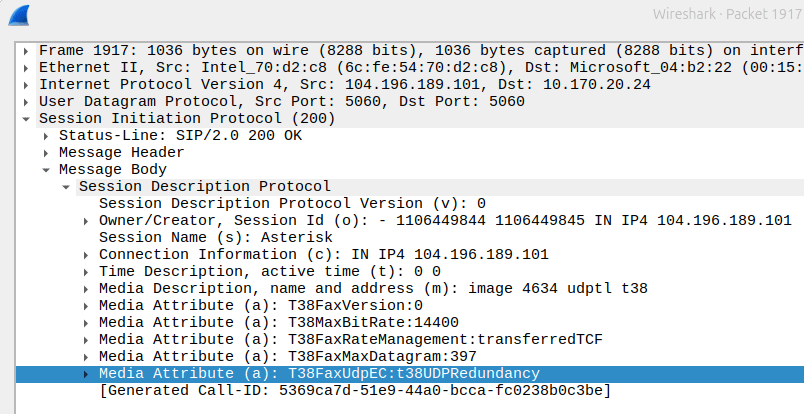Expand Internet Protocol Version 4 section
The image size is (804, 414).
26,85
